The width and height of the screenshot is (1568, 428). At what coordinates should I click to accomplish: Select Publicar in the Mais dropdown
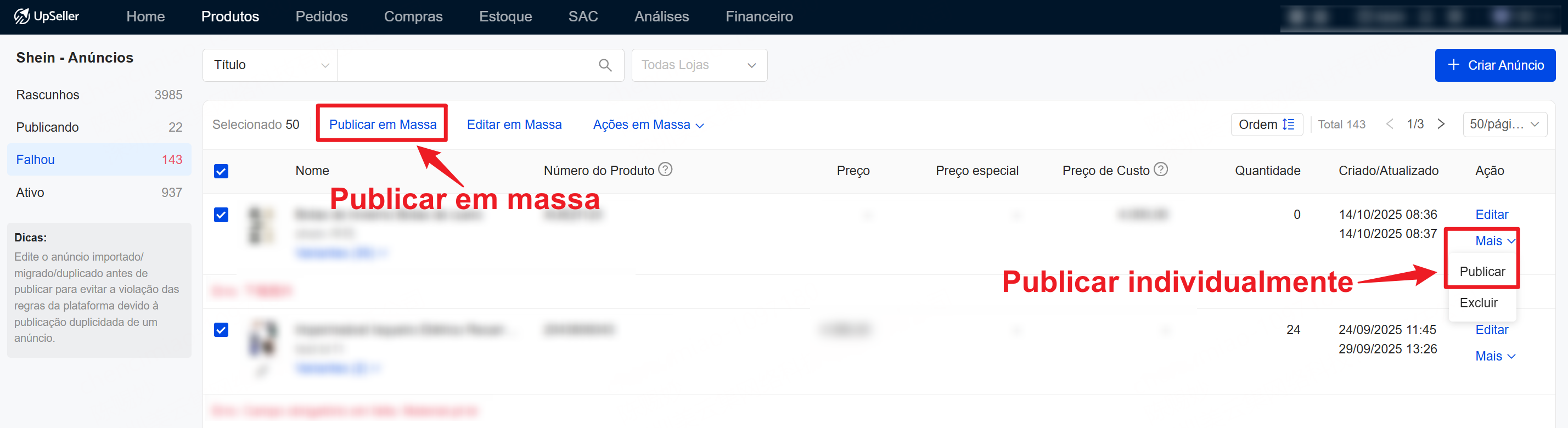[1482, 272]
